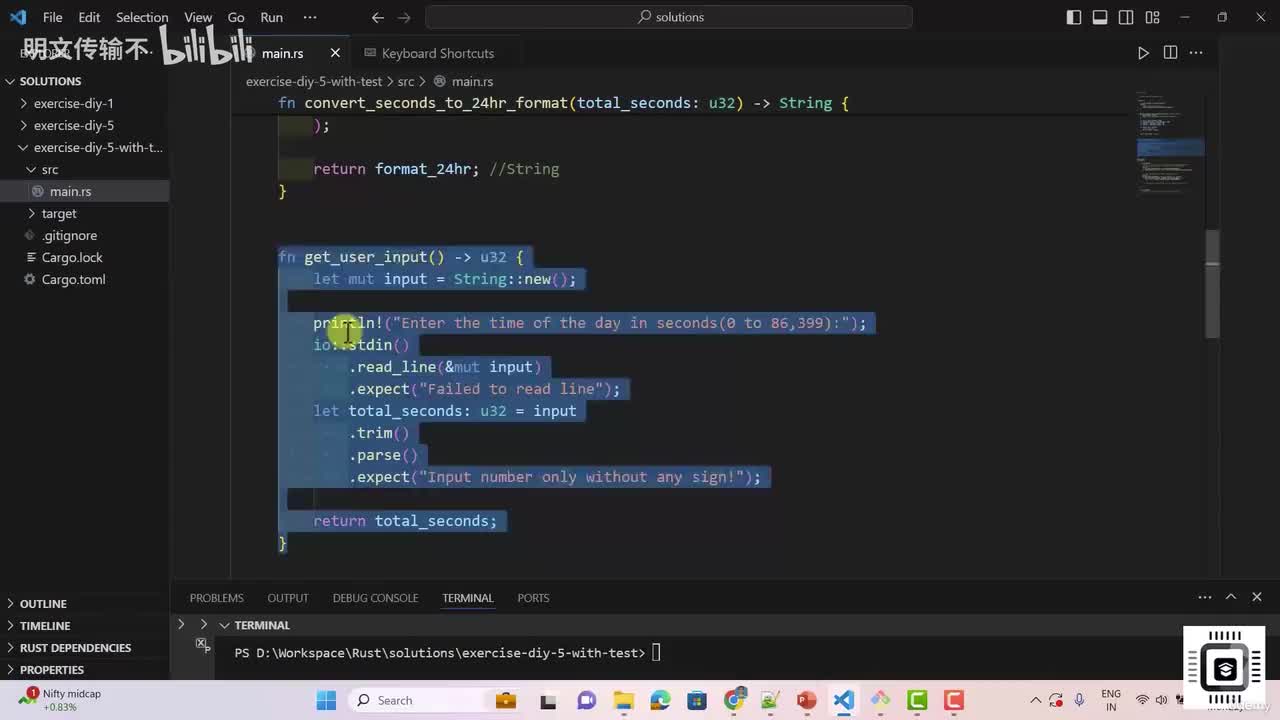Viewport: 1280px width, 720px height.
Task: Switch to the PORTS panel tab
Action: click(x=533, y=598)
